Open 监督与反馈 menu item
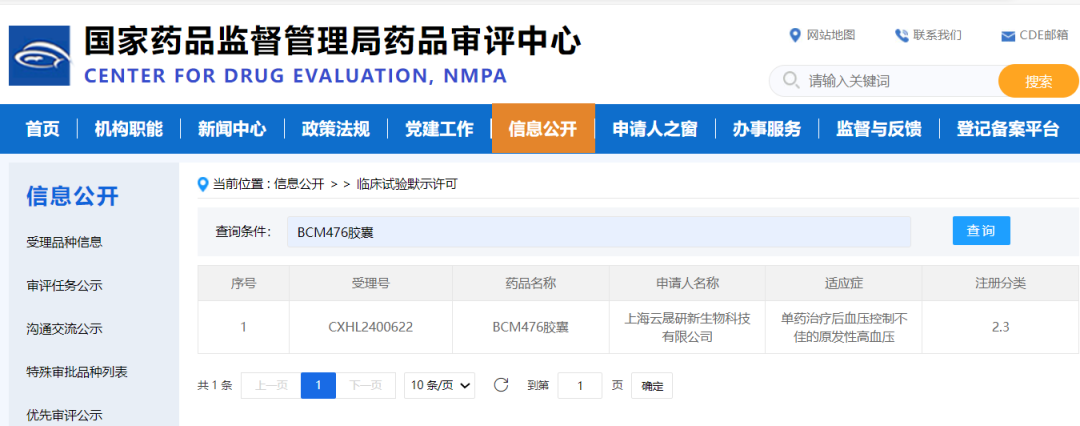The image size is (1080, 426). tap(878, 129)
